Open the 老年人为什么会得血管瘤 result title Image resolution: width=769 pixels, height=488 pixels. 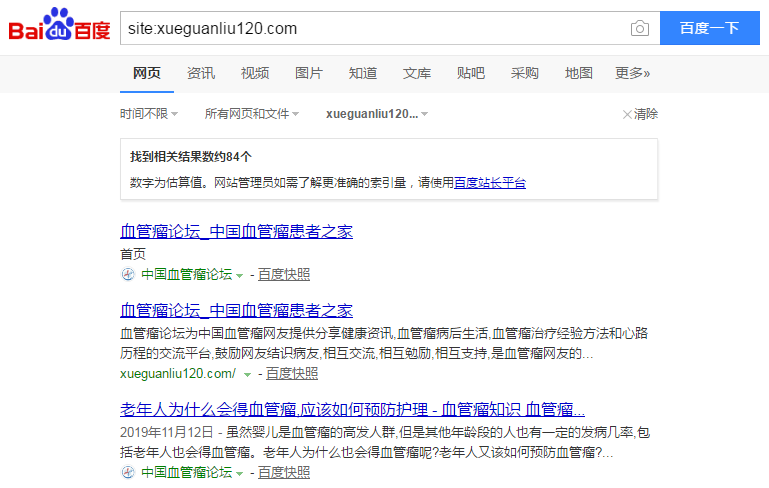352,410
